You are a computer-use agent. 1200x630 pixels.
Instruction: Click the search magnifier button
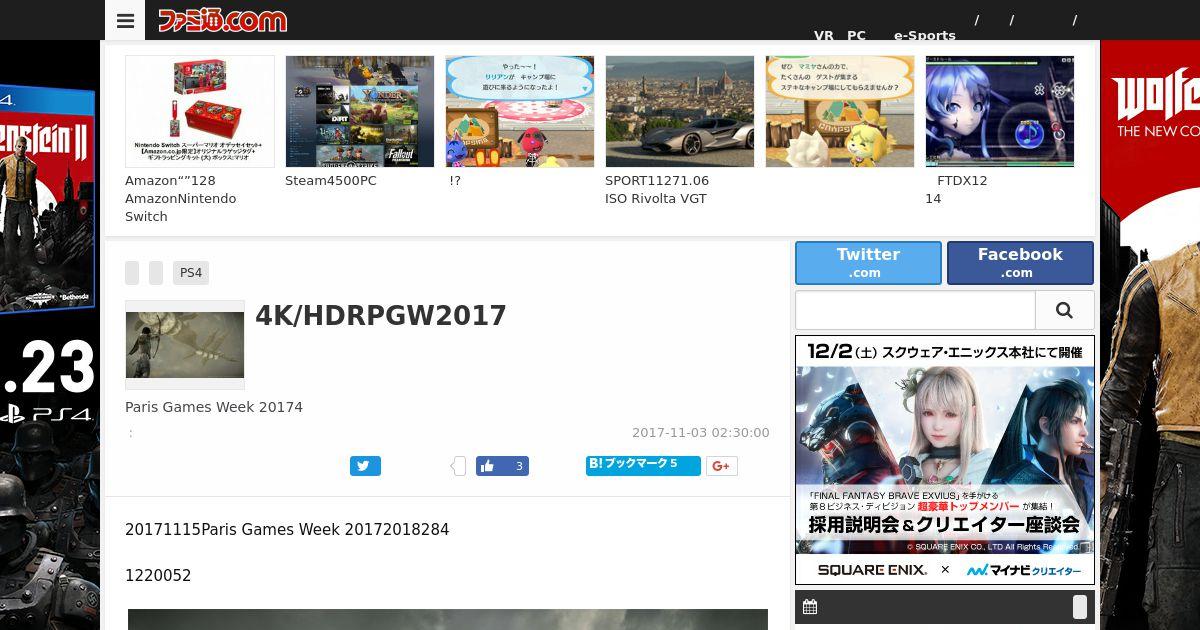tap(1064, 310)
